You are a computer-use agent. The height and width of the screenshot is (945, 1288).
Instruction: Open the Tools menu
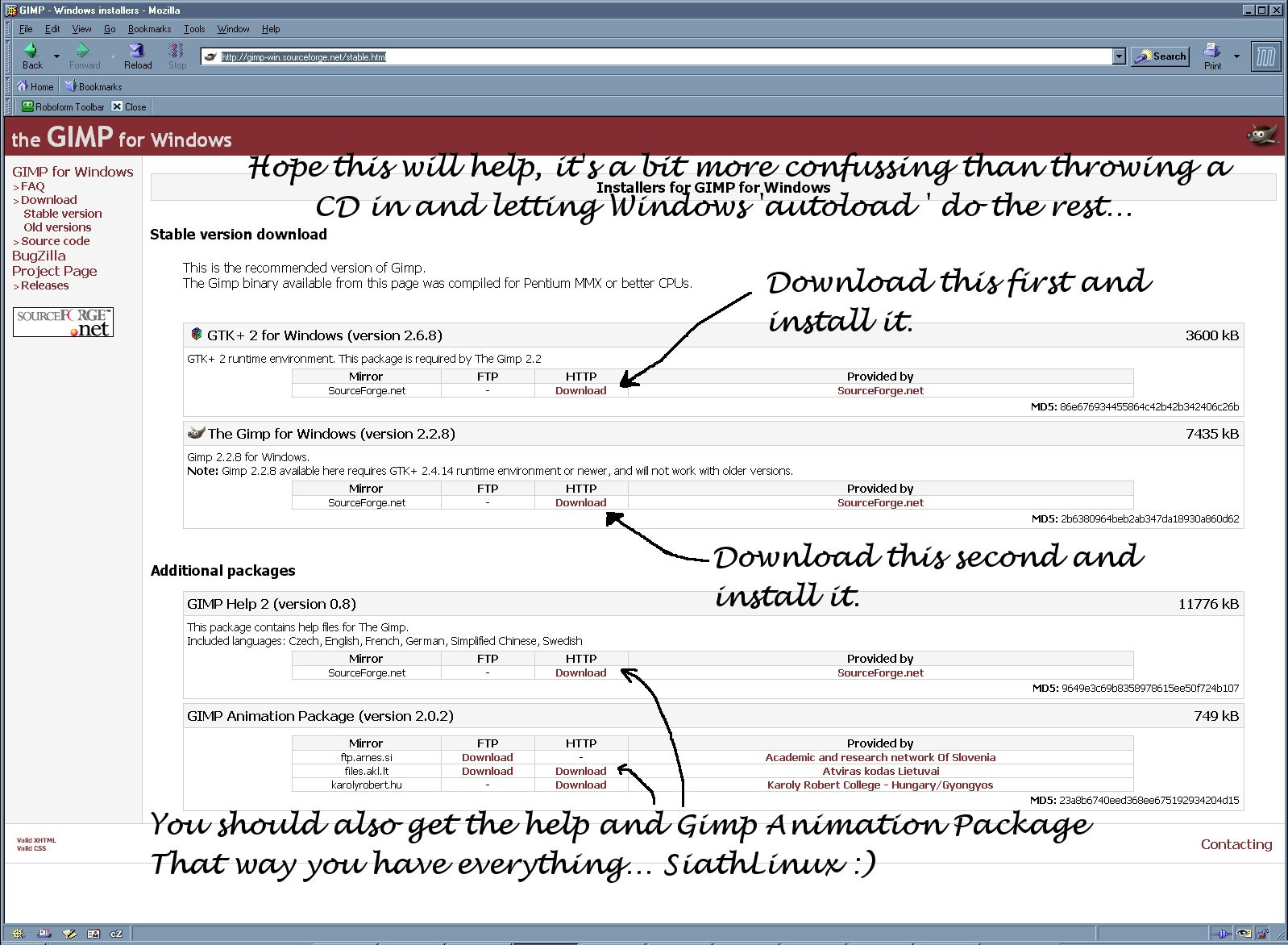point(194,29)
